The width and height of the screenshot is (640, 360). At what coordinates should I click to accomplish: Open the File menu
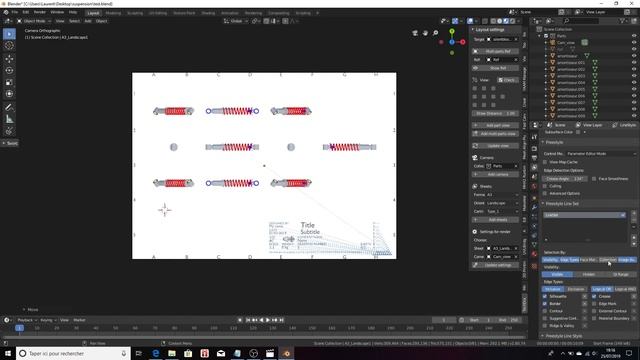pos(15,12)
